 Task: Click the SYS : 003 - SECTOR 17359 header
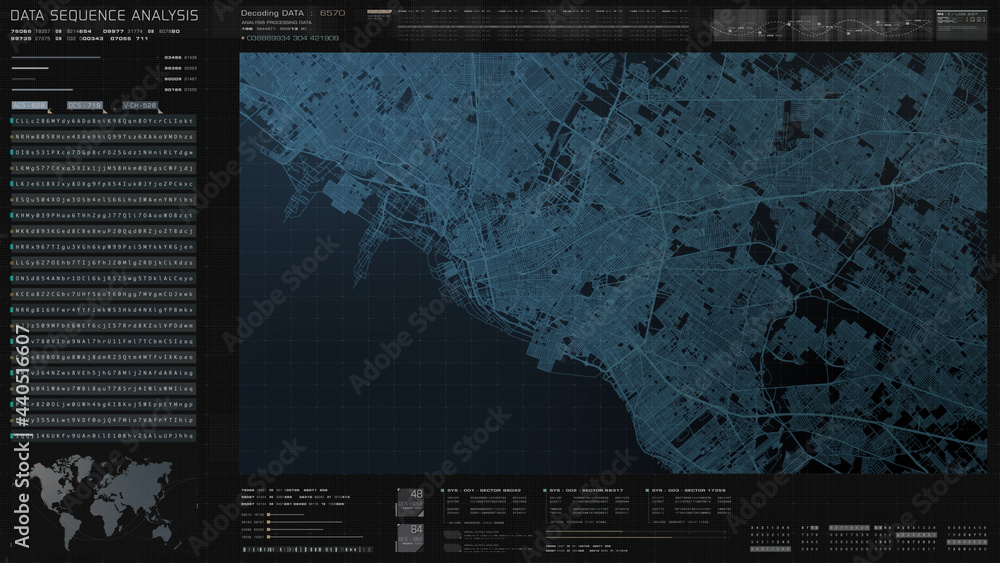point(688,490)
